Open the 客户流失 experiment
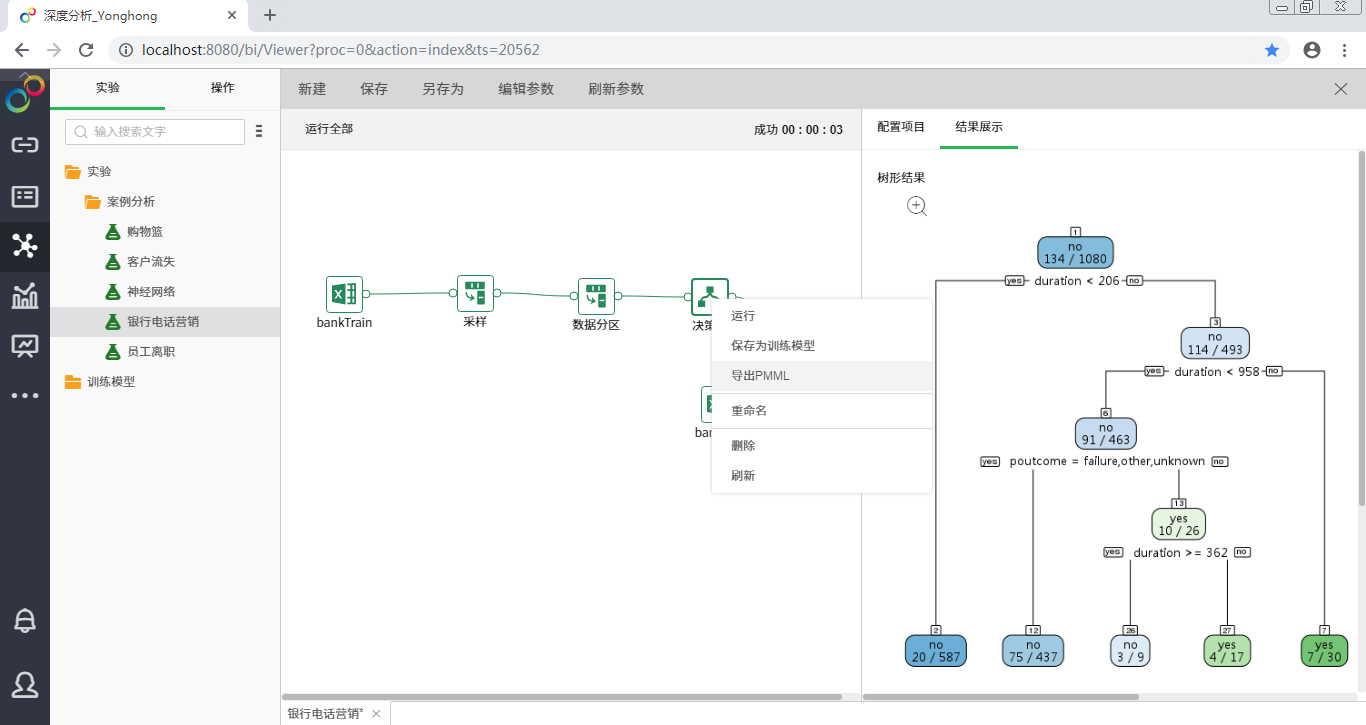 pyautogui.click(x=151, y=262)
